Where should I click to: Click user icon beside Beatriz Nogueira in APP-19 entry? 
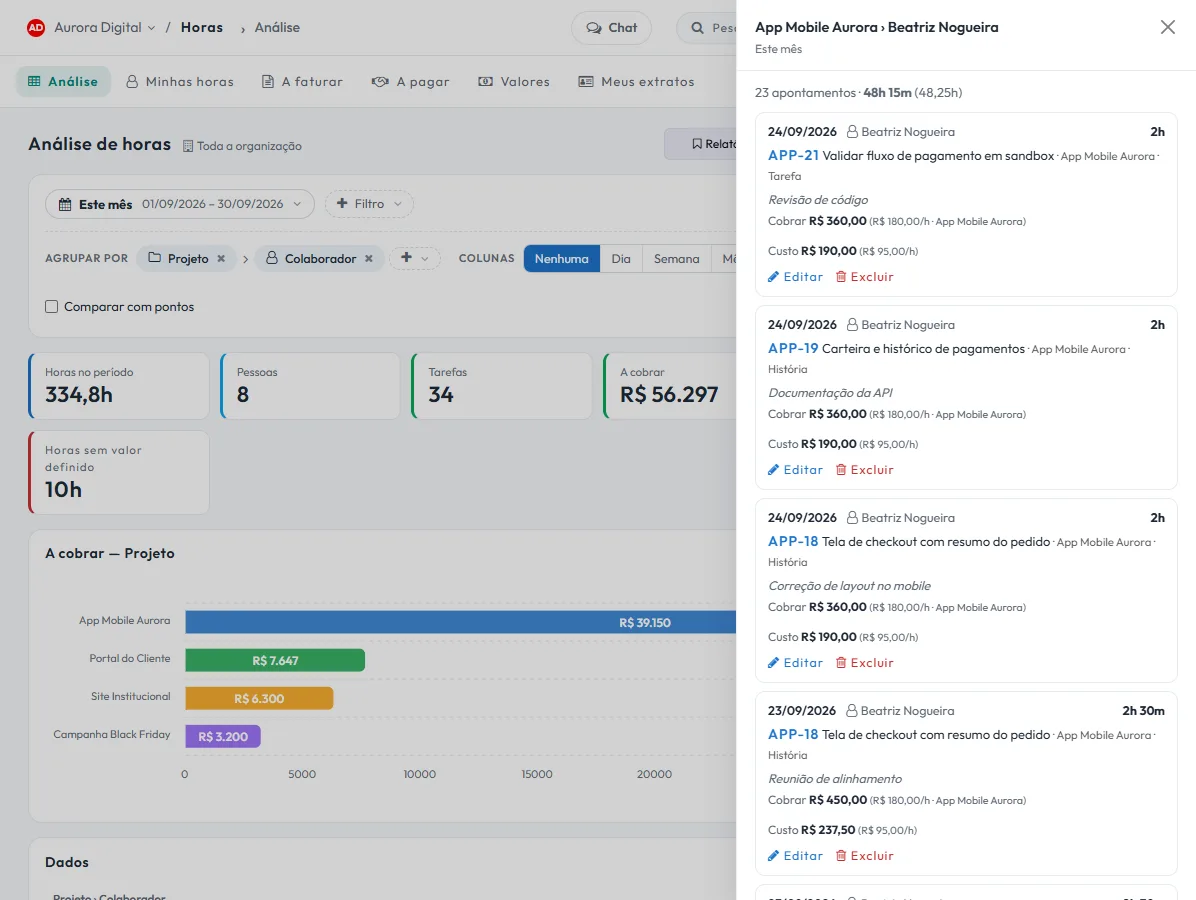852,325
